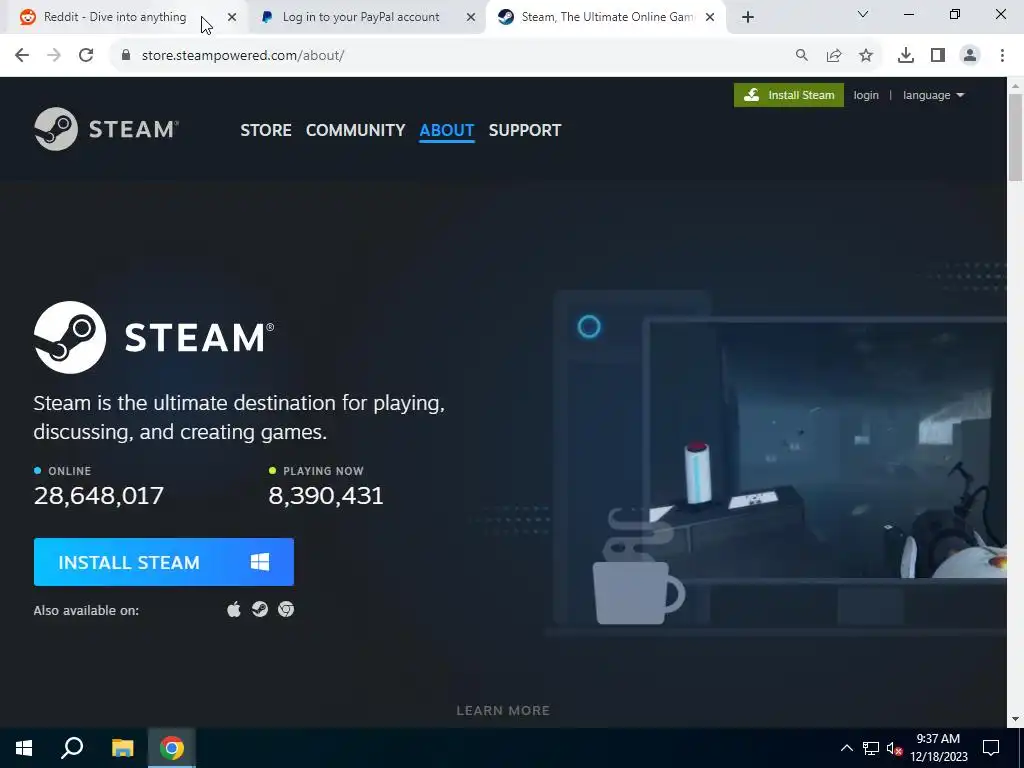
Task: Open File Explorer from taskbar
Action: click(122, 748)
